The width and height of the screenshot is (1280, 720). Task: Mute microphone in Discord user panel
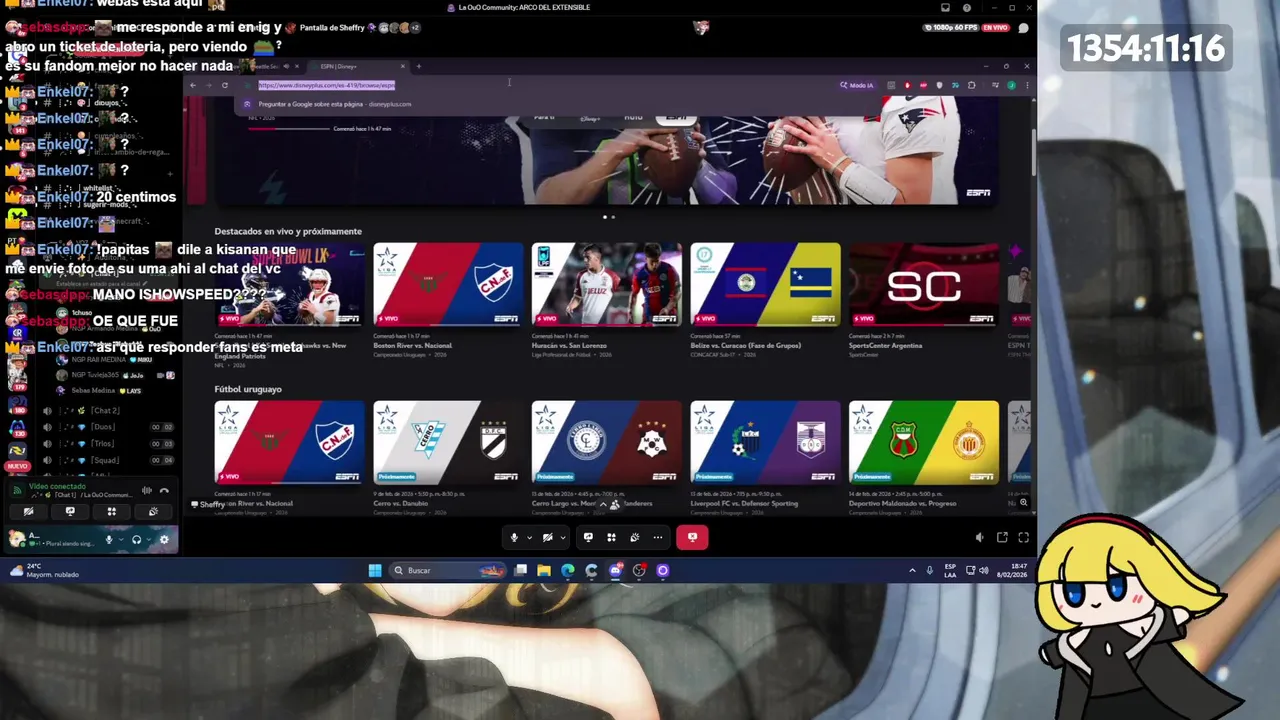(x=109, y=540)
